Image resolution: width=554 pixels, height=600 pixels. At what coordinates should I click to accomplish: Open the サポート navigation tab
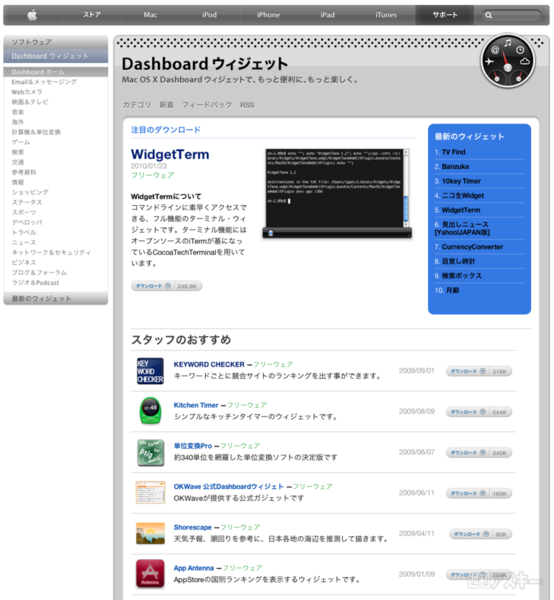[x=445, y=15]
